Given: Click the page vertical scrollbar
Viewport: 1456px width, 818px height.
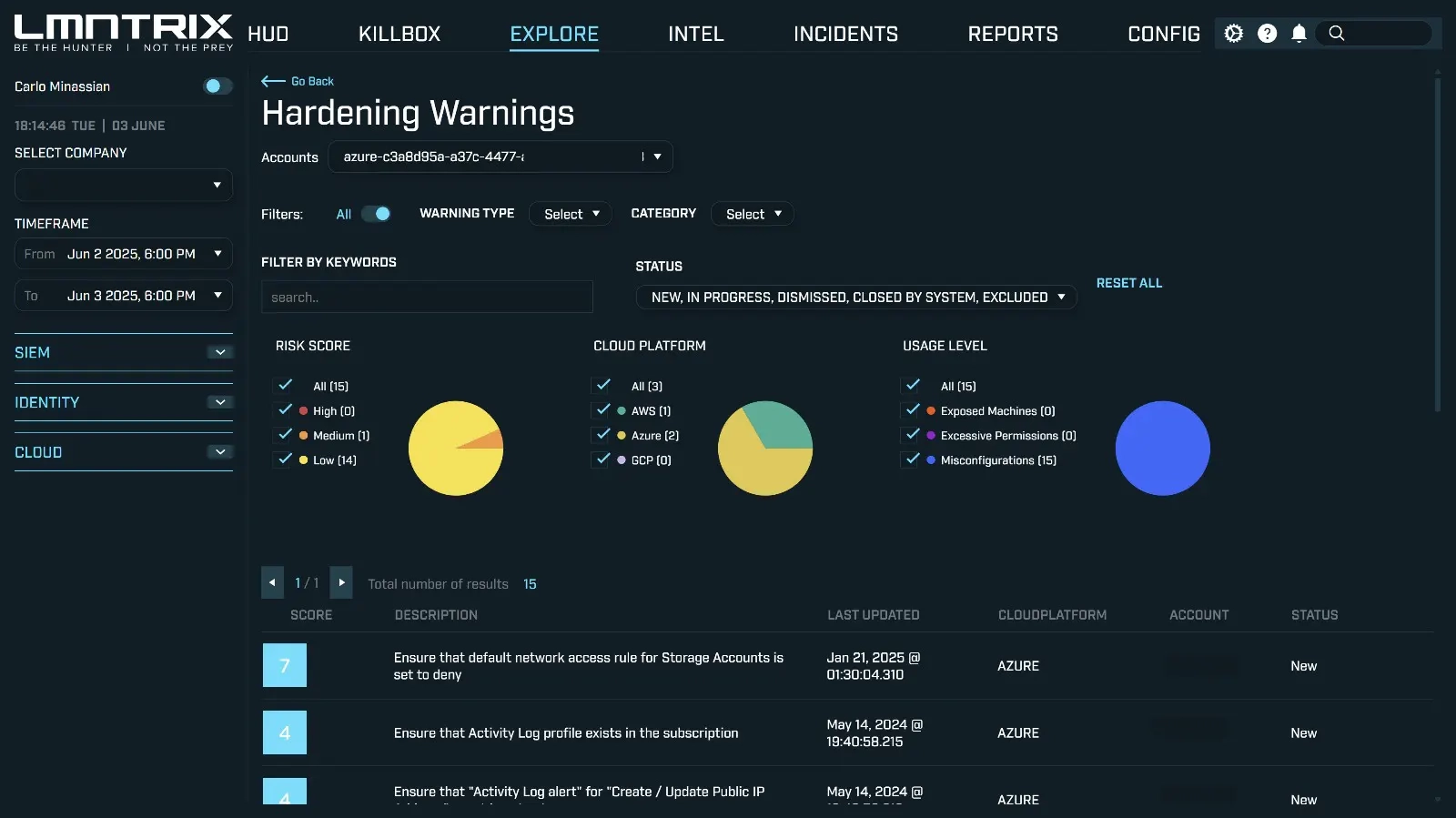Looking at the screenshot, I should [x=1438, y=246].
